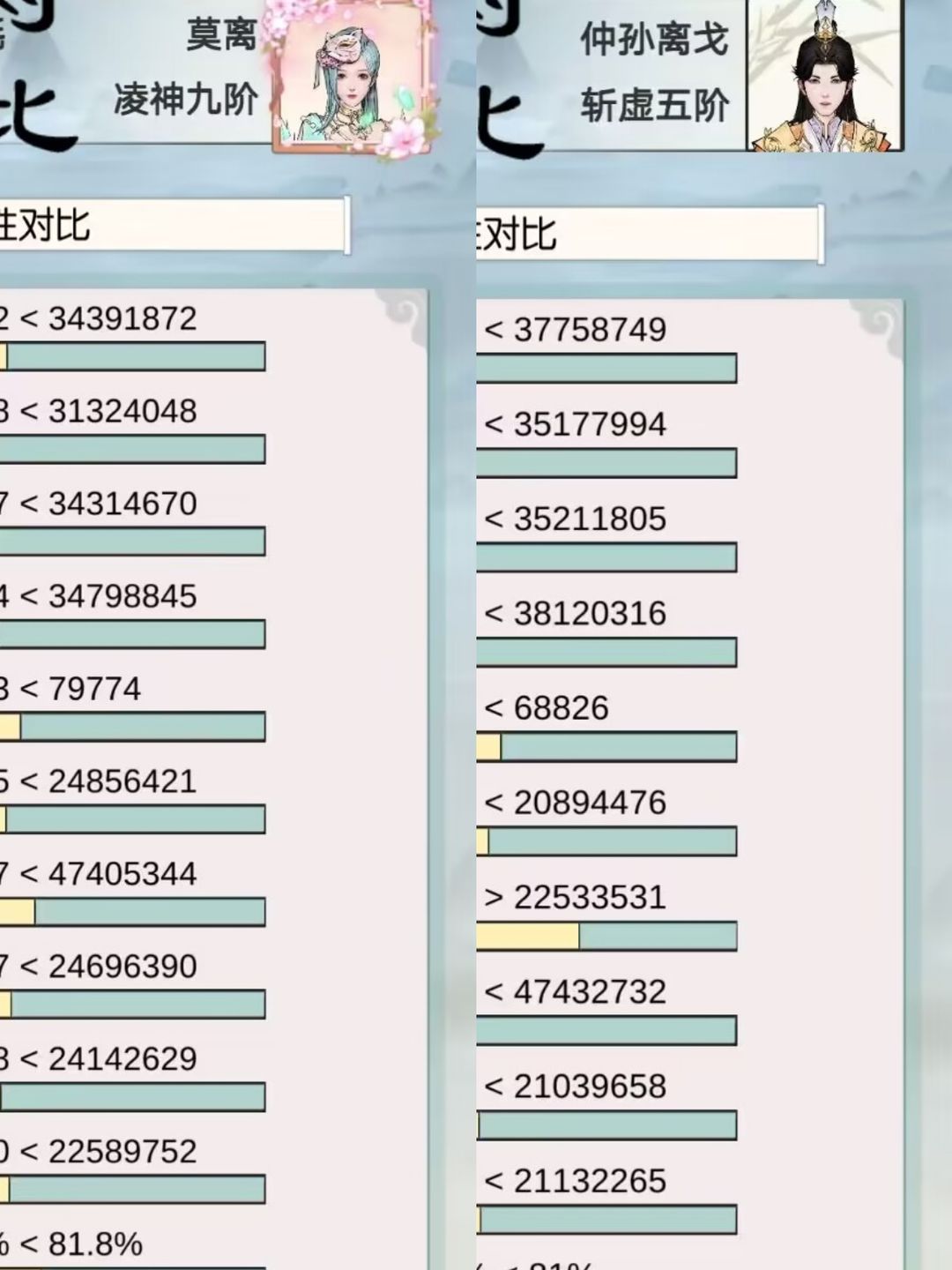Click the comparison bar under 47405344
Image resolution: width=952 pixels, height=1270 pixels.
(x=132, y=912)
